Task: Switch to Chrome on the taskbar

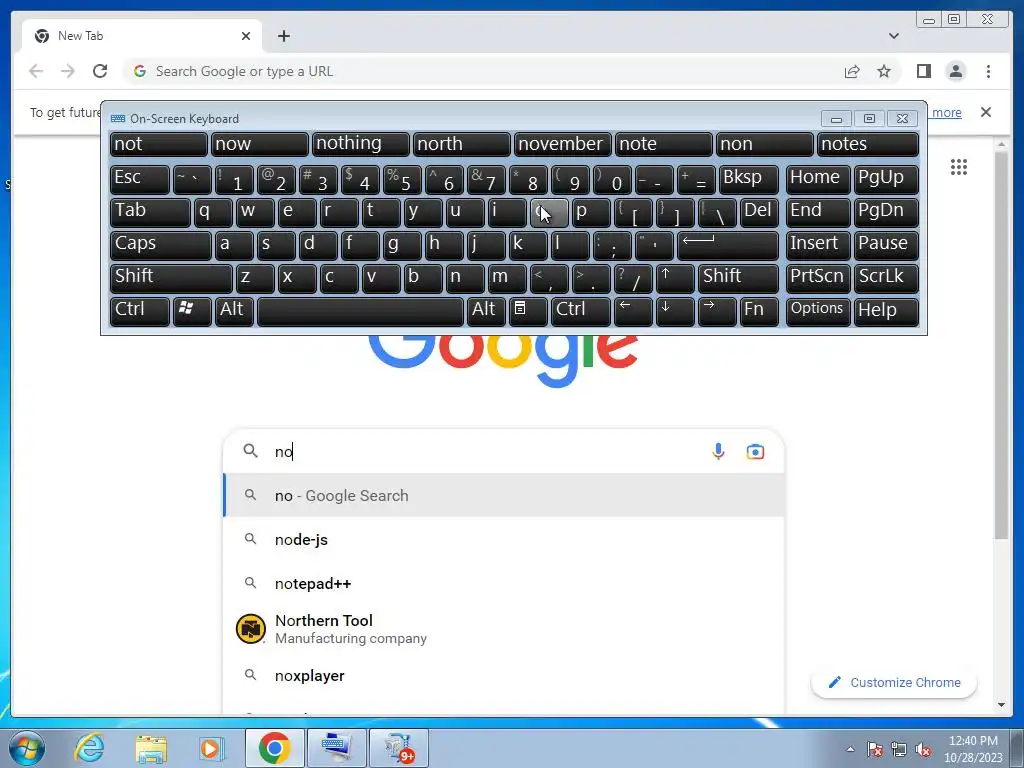Action: pos(274,748)
